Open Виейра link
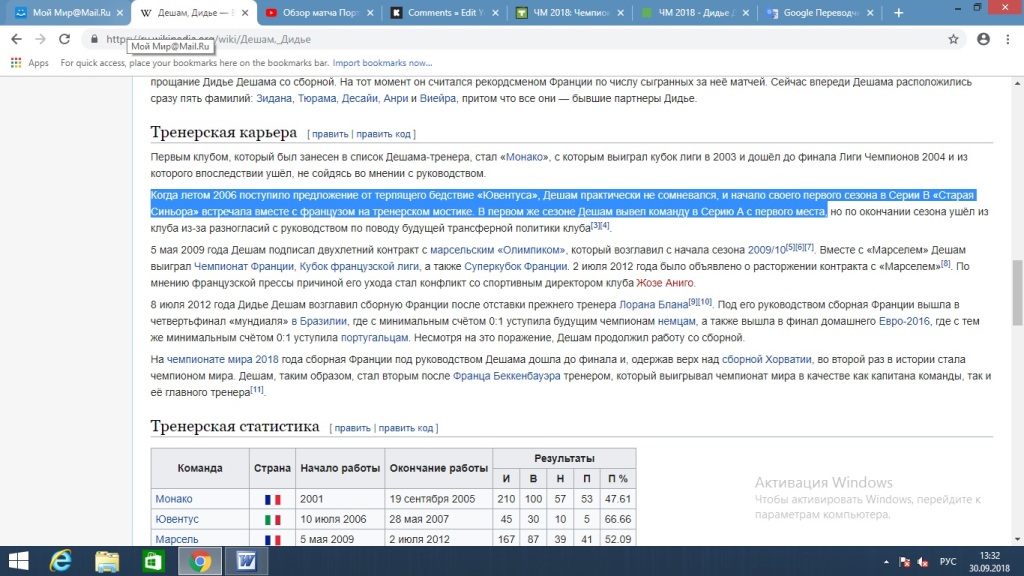 pyautogui.click(x=438, y=99)
